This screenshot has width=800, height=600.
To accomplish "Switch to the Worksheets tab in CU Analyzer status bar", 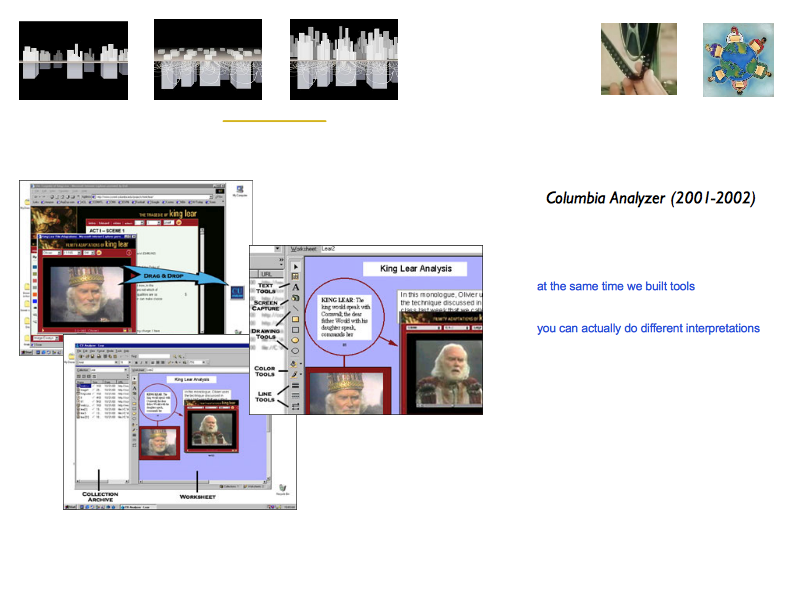I will pos(253,486).
